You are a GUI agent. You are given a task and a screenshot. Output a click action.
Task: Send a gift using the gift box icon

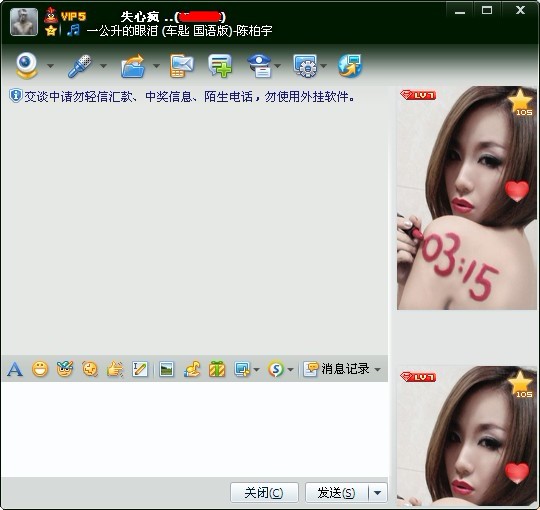[217, 369]
